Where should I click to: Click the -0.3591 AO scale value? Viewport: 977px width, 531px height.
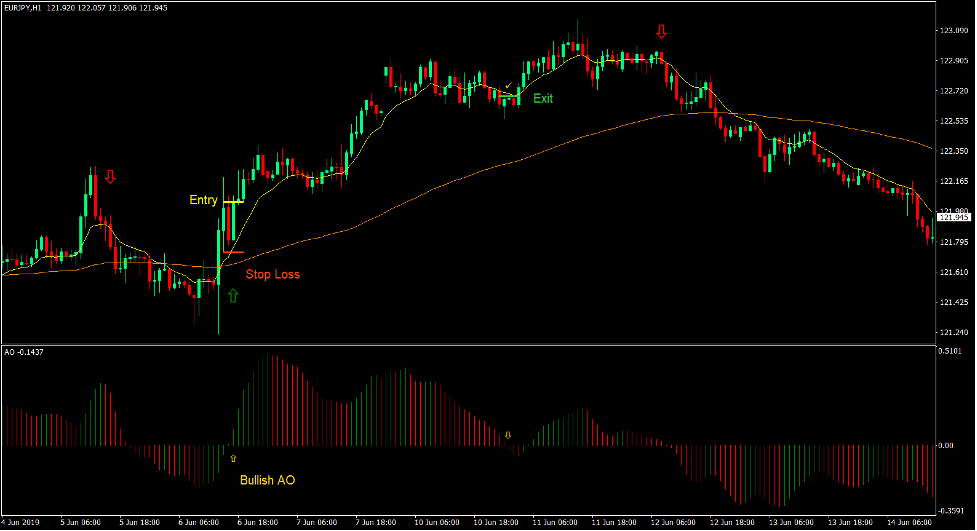(953, 509)
